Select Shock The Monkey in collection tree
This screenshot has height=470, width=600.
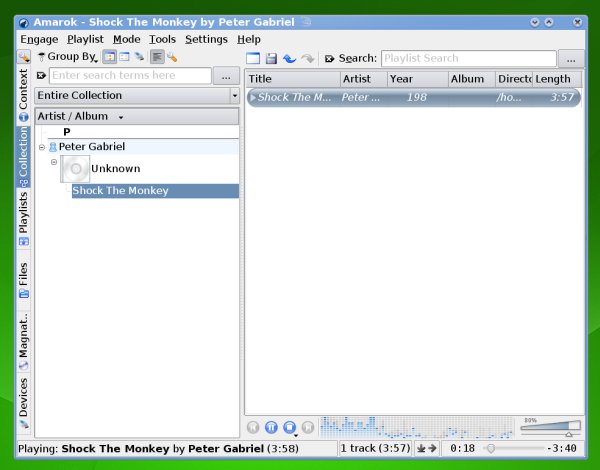click(155, 191)
